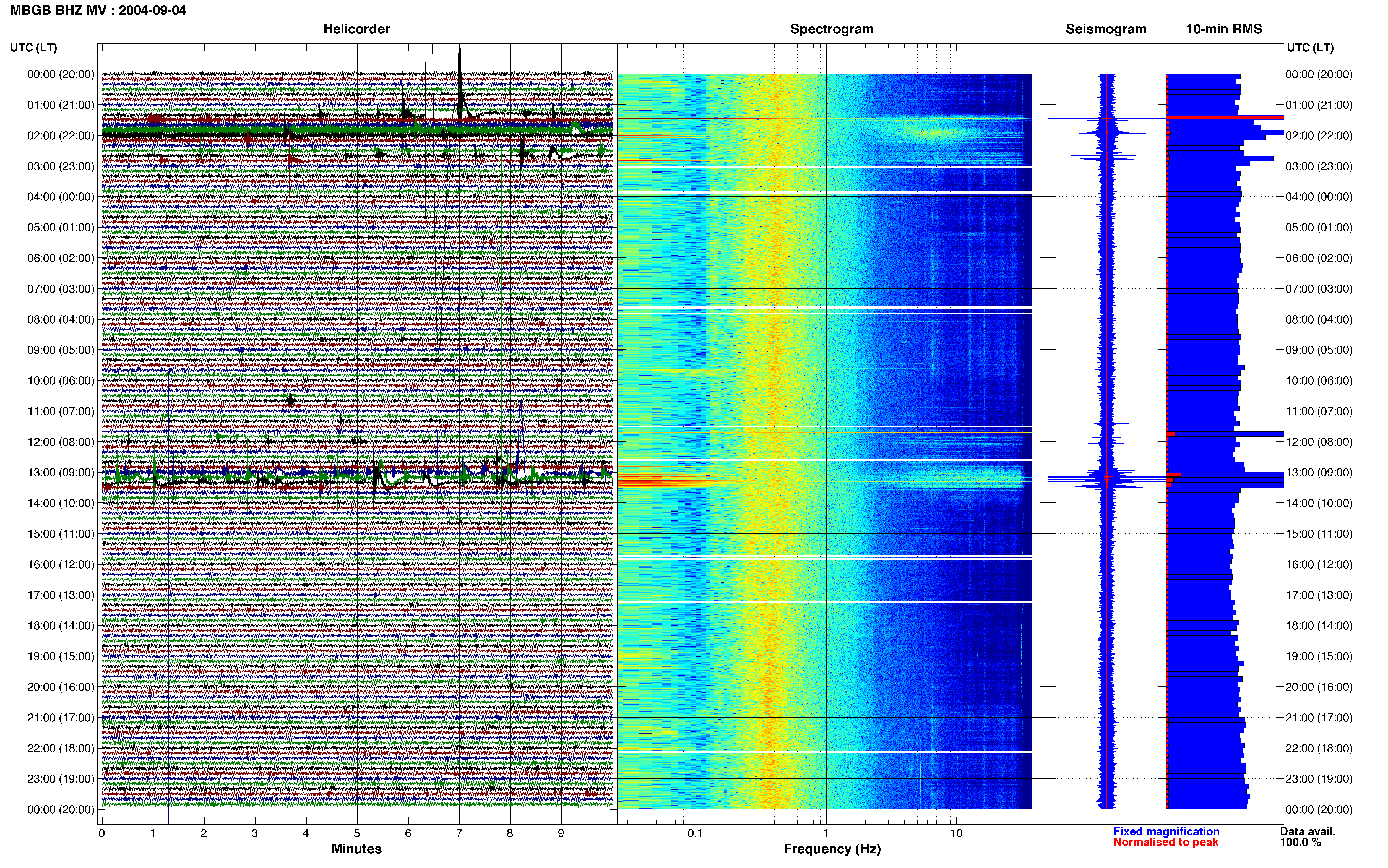The height and width of the screenshot is (868, 1388).
Task: Click left time label '18:00 (14:00)'
Action: pyautogui.click(x=61, y=626)
